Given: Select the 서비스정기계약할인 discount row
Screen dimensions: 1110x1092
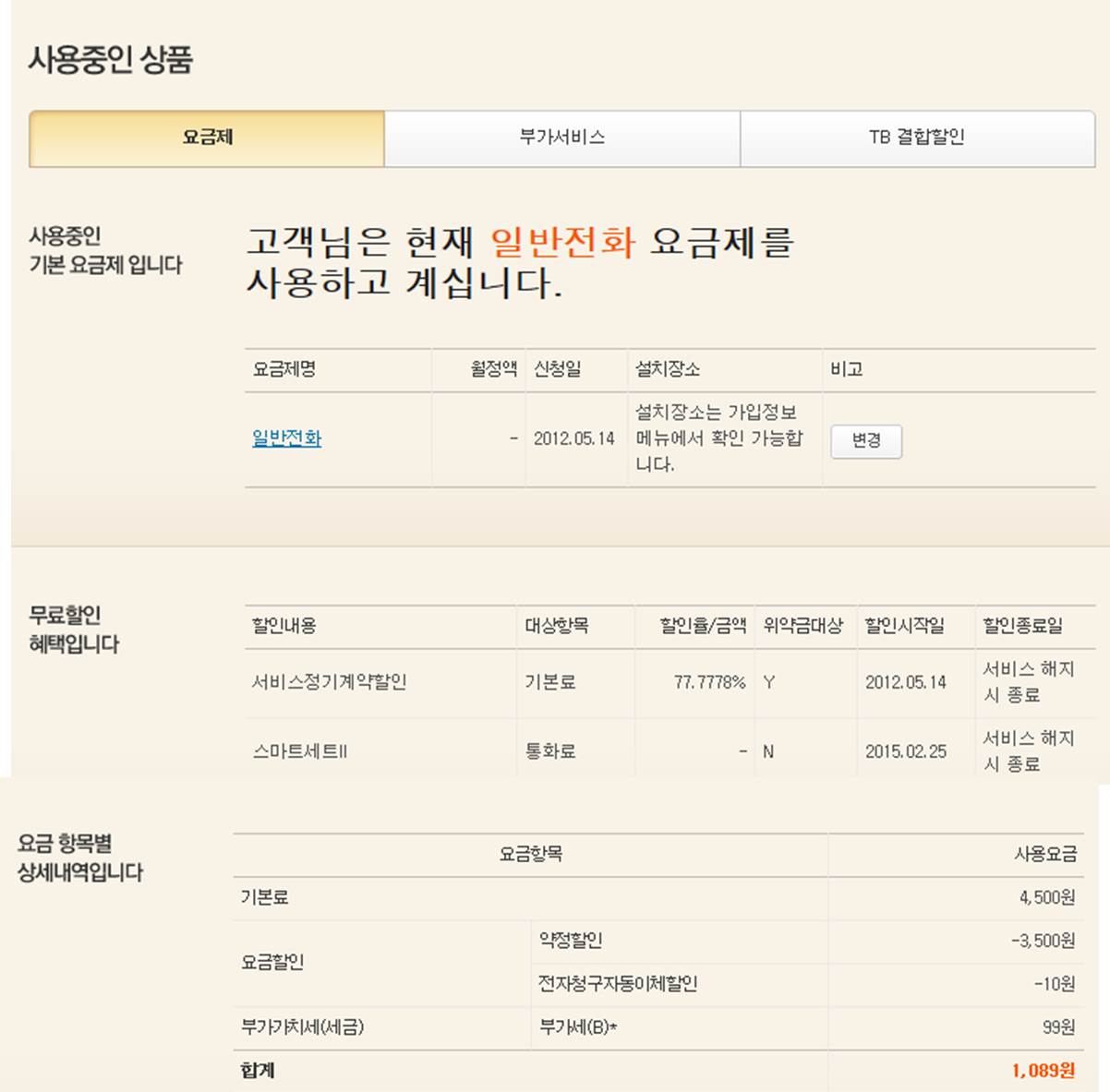Looking at the screenshot, I should click(329, 682).
